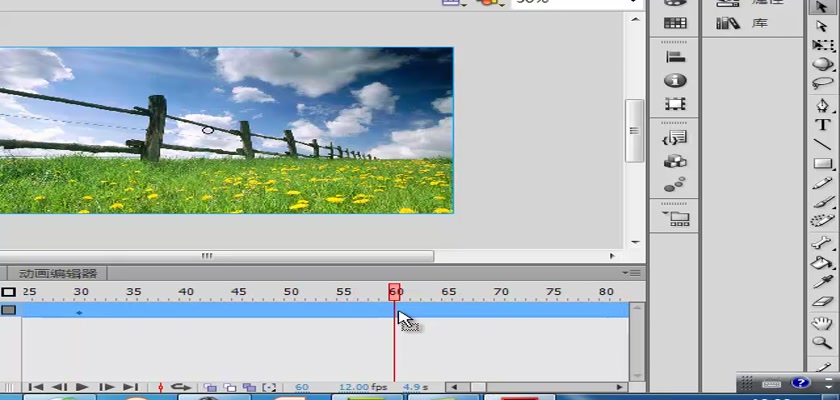Go to last frame

coord(130,387)
